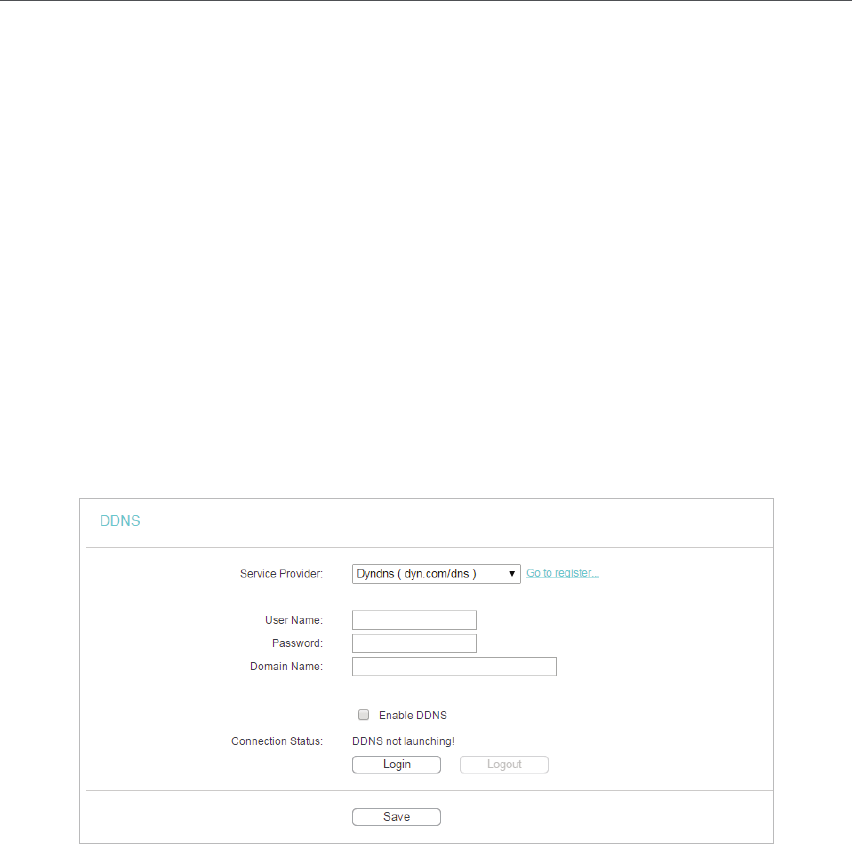Save the DDNS settings
Screen dimensions: 852x844
coord(396,817)
